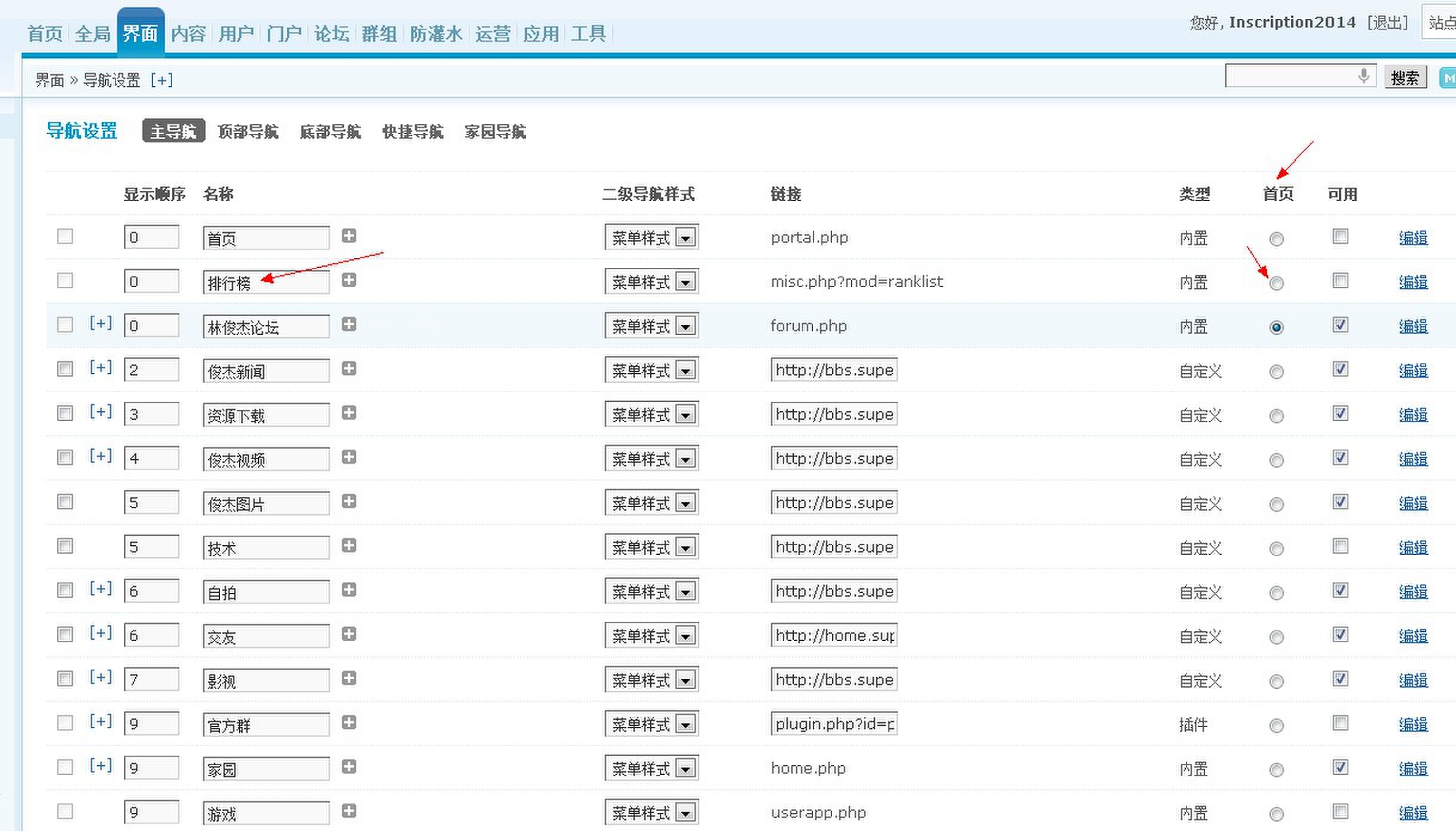Add sub-item via plus icon beside 俊杰新闻
The width and height of the screenshot is (1456, 831).
pos(349,368)
